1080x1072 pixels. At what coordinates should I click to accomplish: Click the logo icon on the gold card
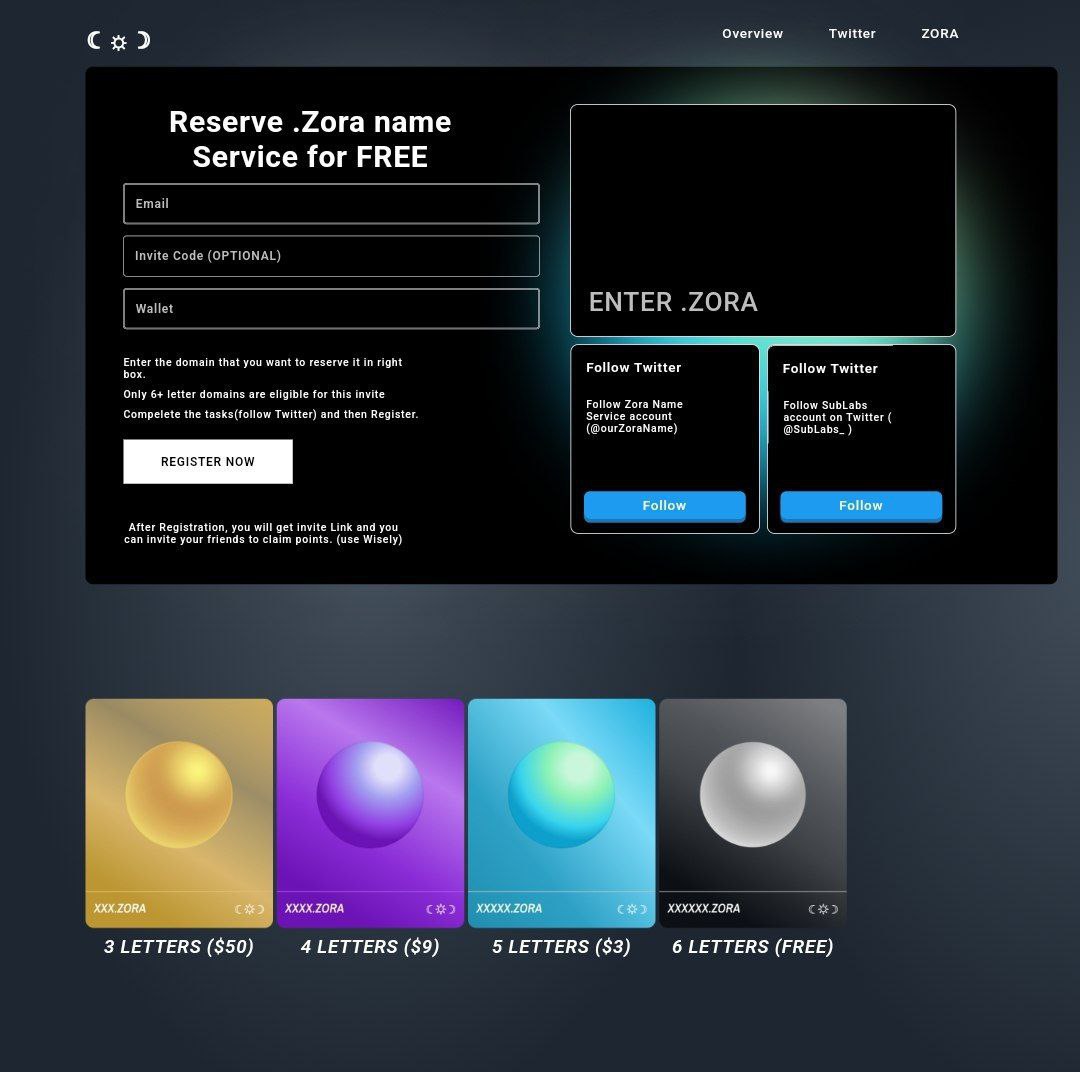(249, 909)
